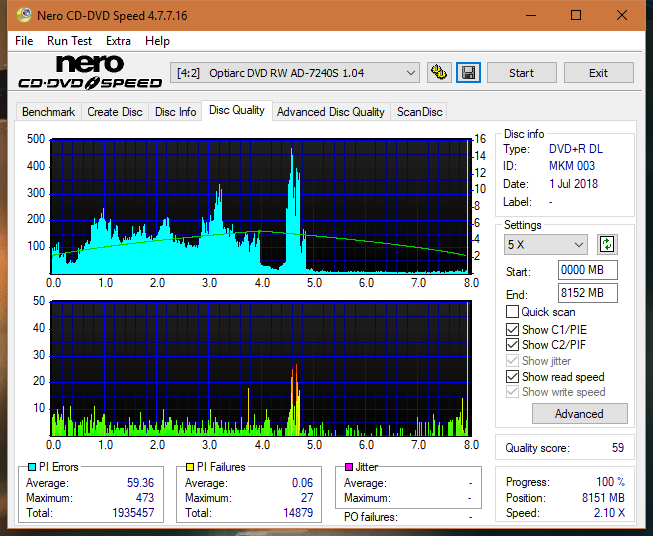Open the drive options icon

coord(439,73)
